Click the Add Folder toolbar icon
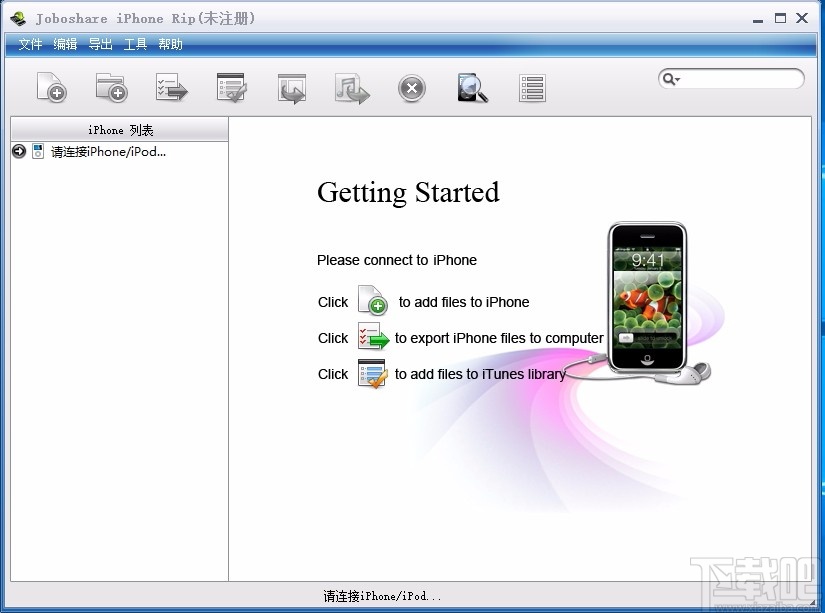The height and width of the screenshot is (613, 825). tap(111, 88)
